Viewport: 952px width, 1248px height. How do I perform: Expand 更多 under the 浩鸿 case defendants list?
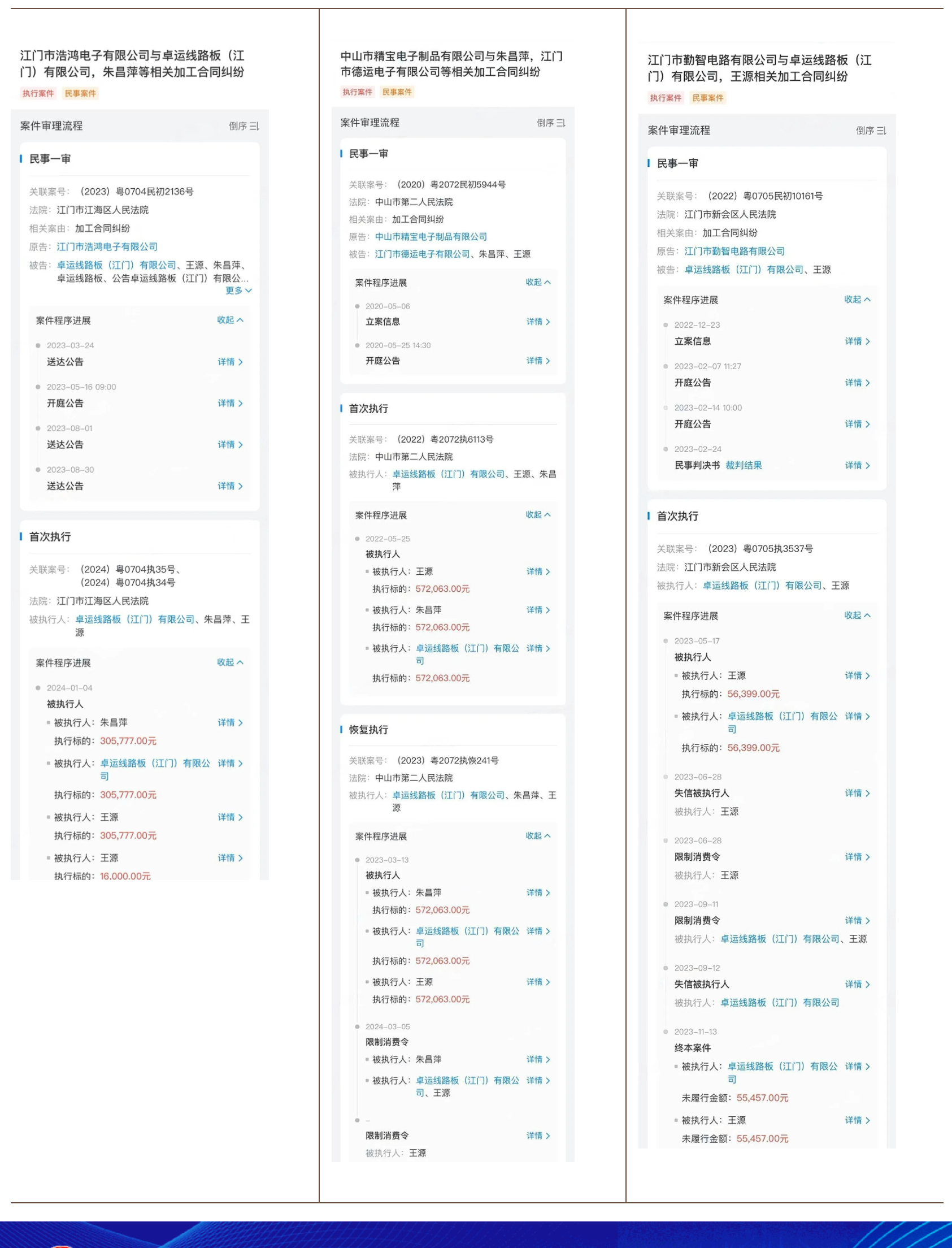[x=238, y=290]
